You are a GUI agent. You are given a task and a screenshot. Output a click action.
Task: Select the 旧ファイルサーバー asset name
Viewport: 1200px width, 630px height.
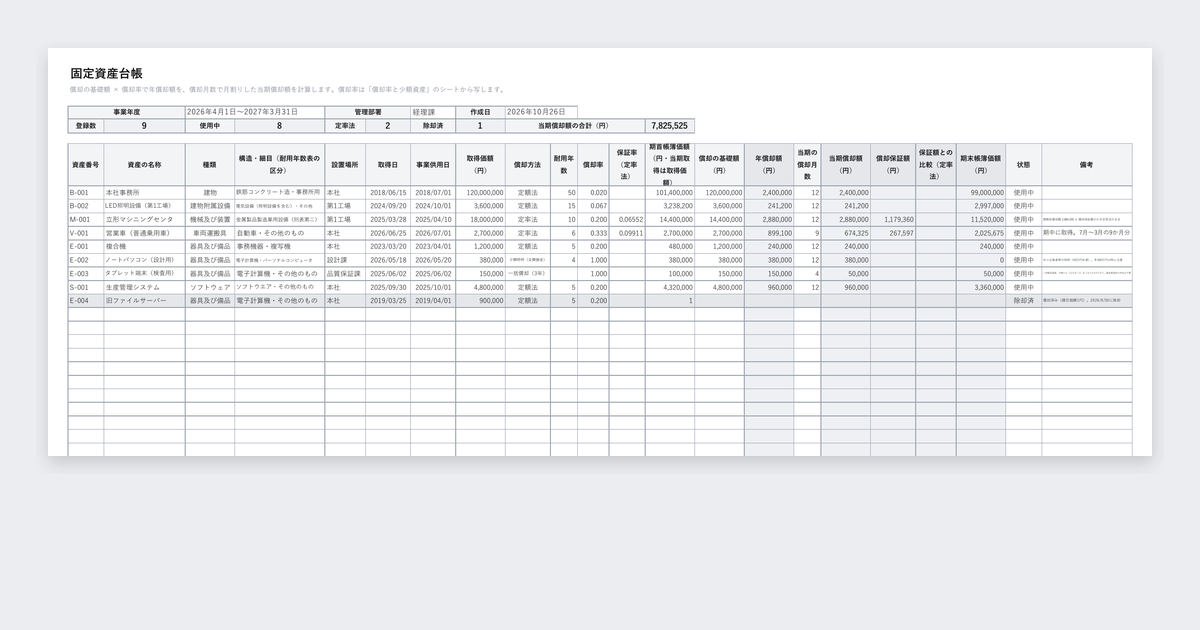coord(145,300)
